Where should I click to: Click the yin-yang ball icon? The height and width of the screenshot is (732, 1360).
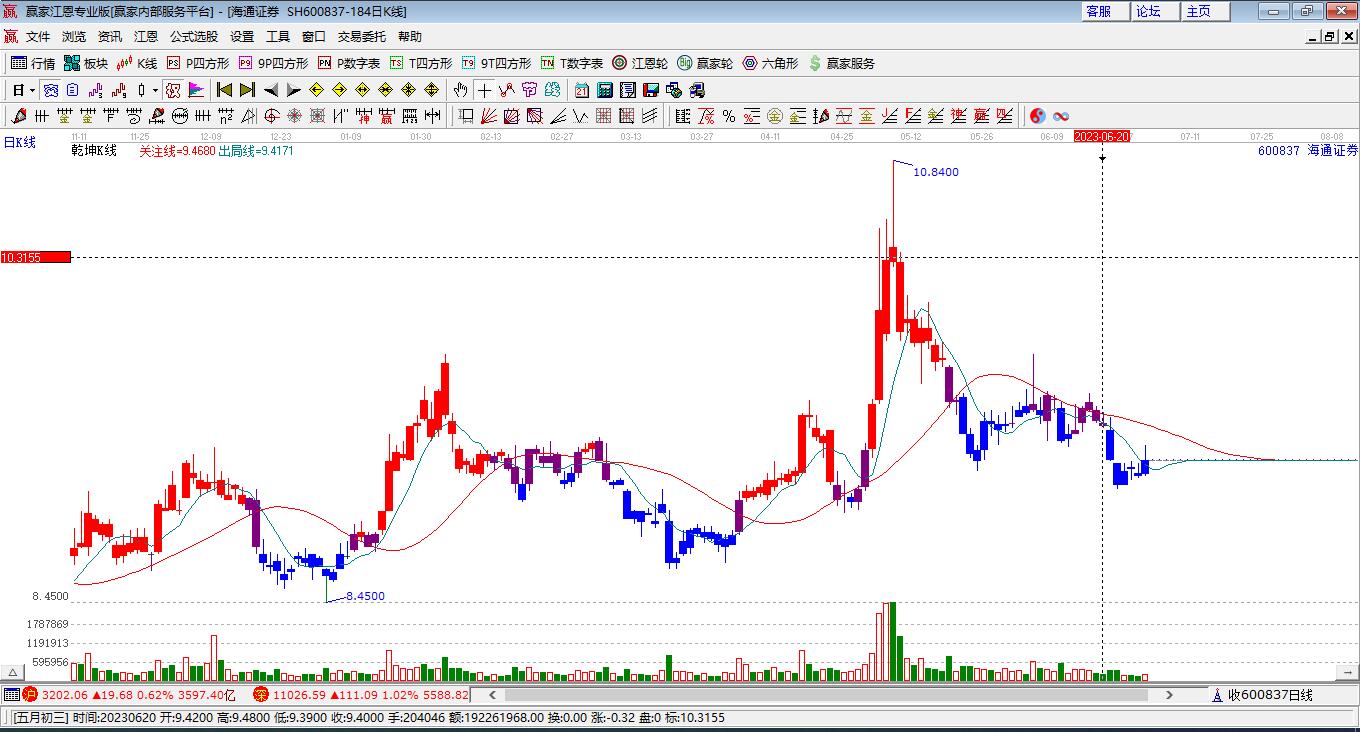click(x=1038, y=116)
